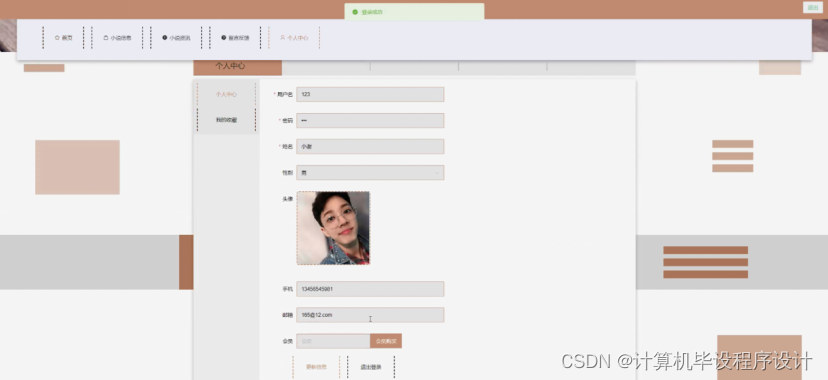The height and width of the screenshot is (380, 828).
Task: Open 个人中心 in the top navigation bar
Action: [294, 38]
